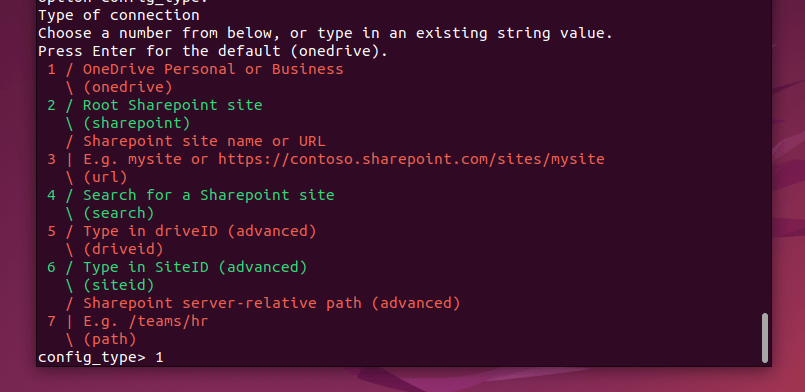Screen dimensions: 805x392
Task: Click the 'Choose a number from below' instruction line
Action: click(x=325, y=34)
